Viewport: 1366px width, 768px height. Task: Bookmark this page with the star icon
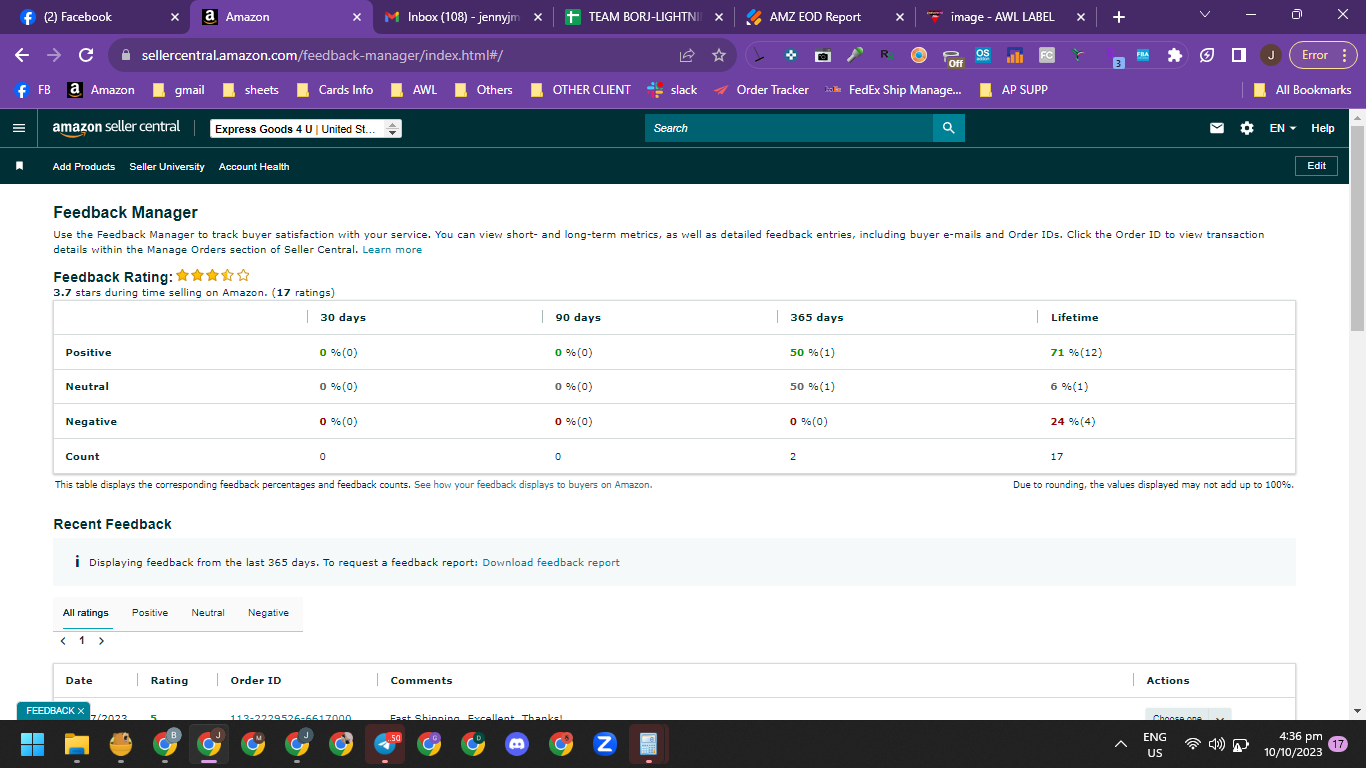[x=718, y=55]
